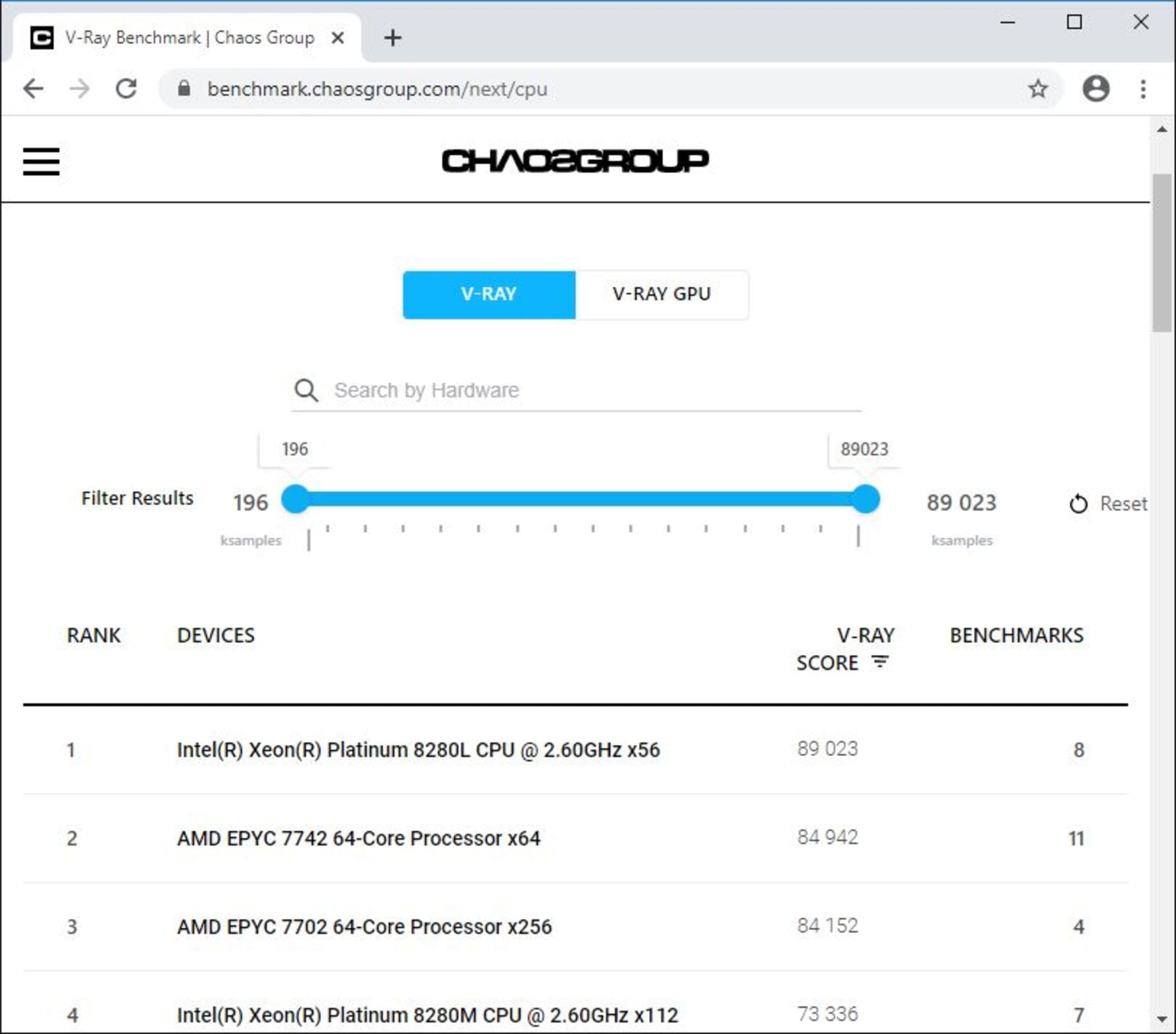Sort by the DEVICES column header
The width and height of the screenshot is (1176, 1034).
[216, 635]
